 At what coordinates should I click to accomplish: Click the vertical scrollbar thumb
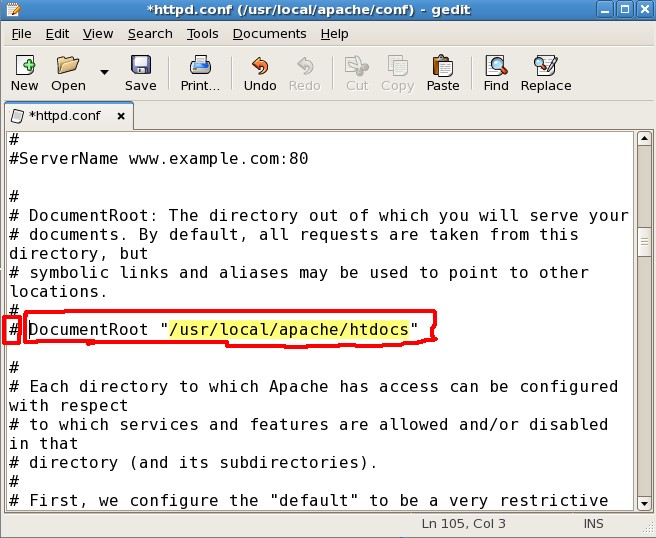click(x=644, y=243)
